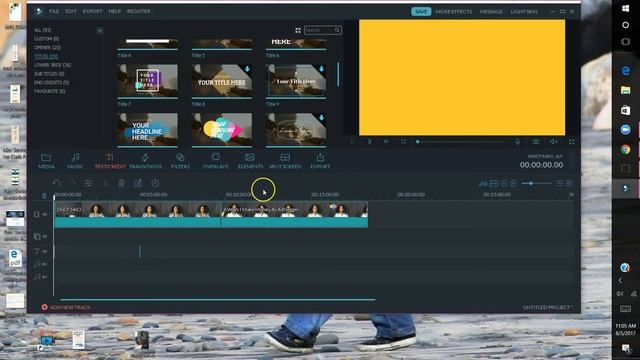Open Chrome from the Windows taskbar
Viewport: 640px width, 360px height.
point(625,149)
